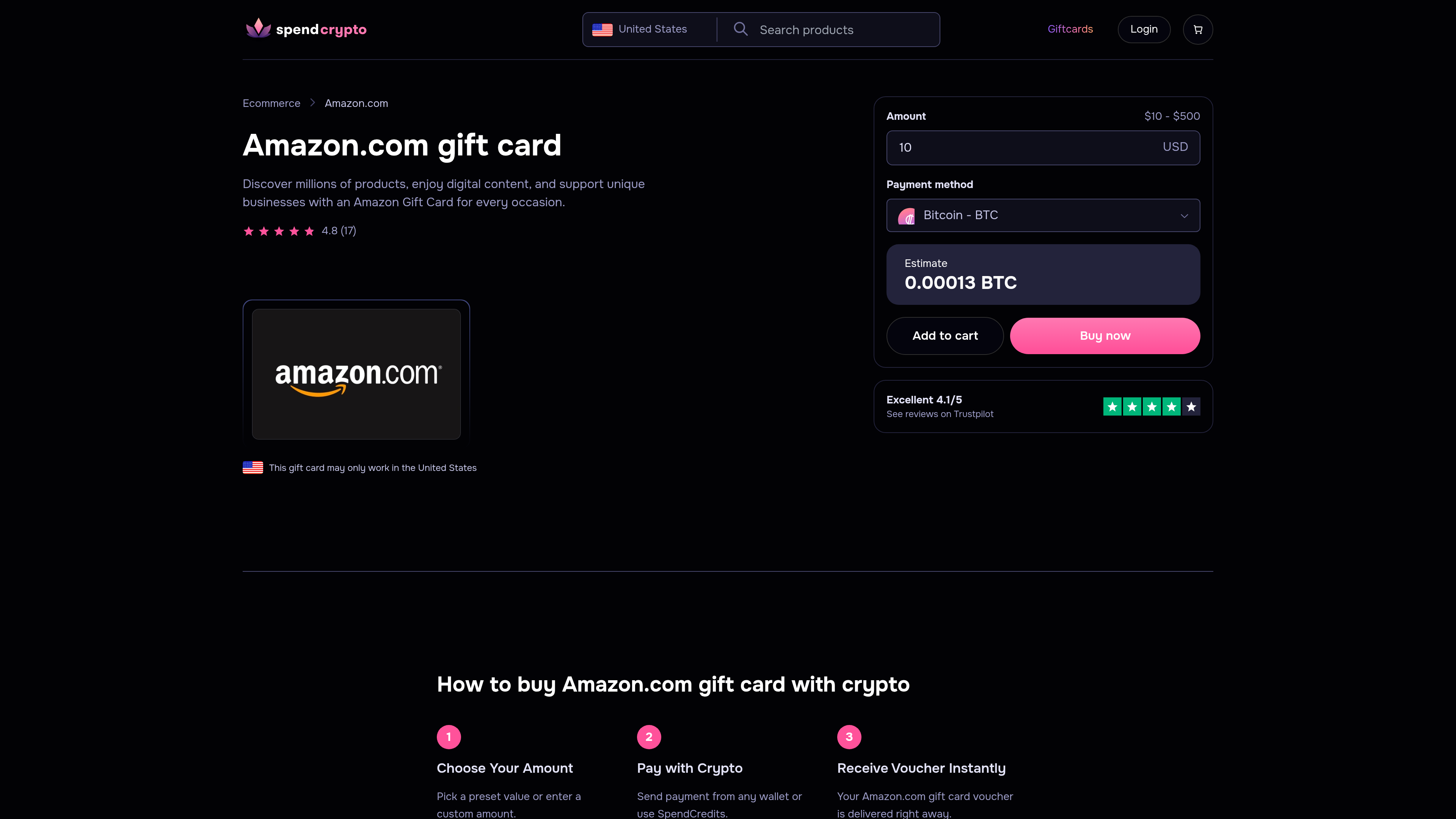
Task: Click the Amazon.com gift card thumbnail
Action: [x=356, y=373]
